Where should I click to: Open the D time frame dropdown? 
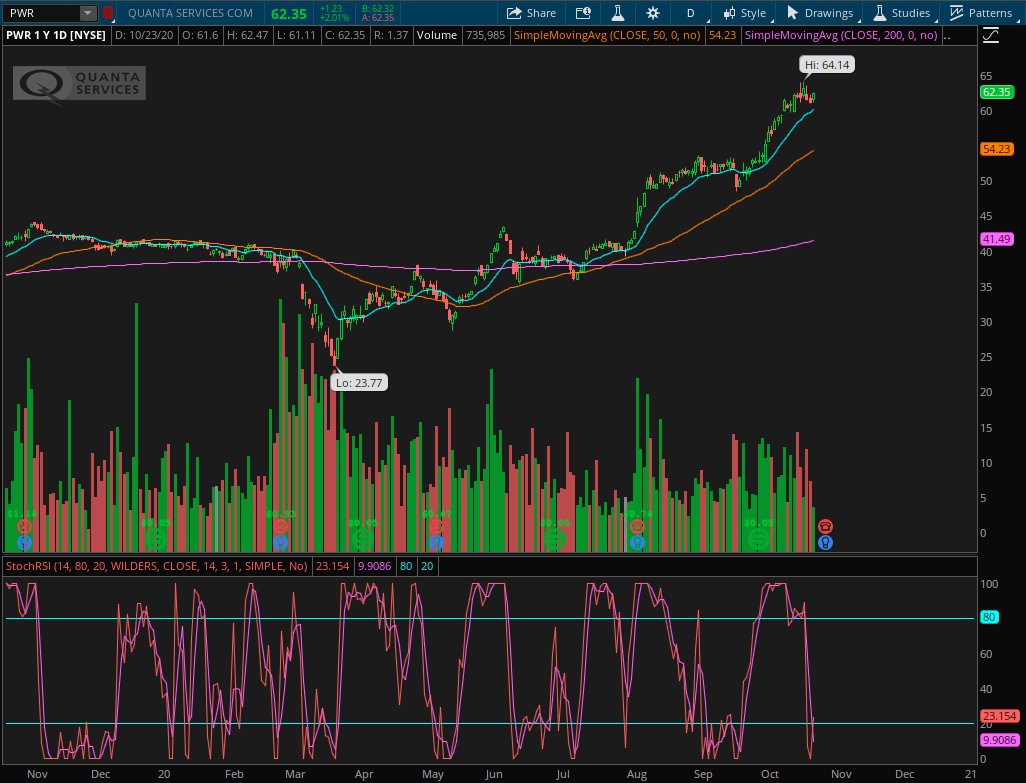coord(690,13)
